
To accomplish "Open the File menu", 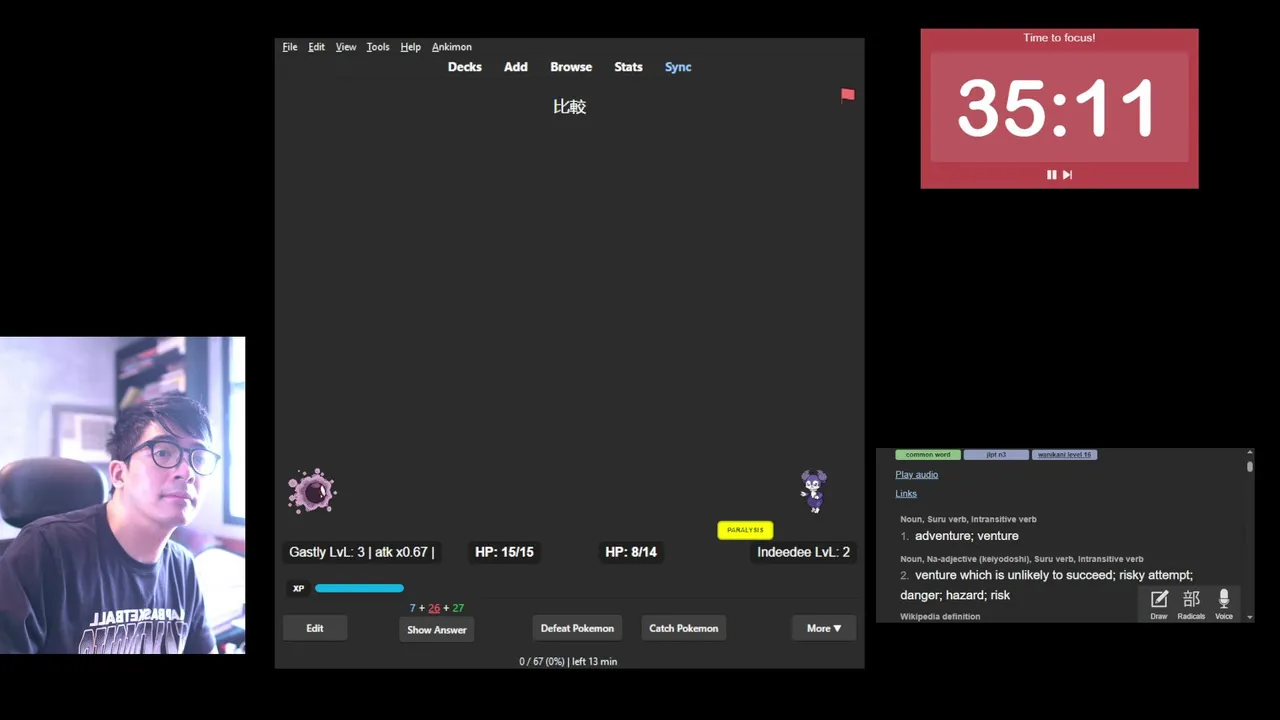I will (290, 47).
